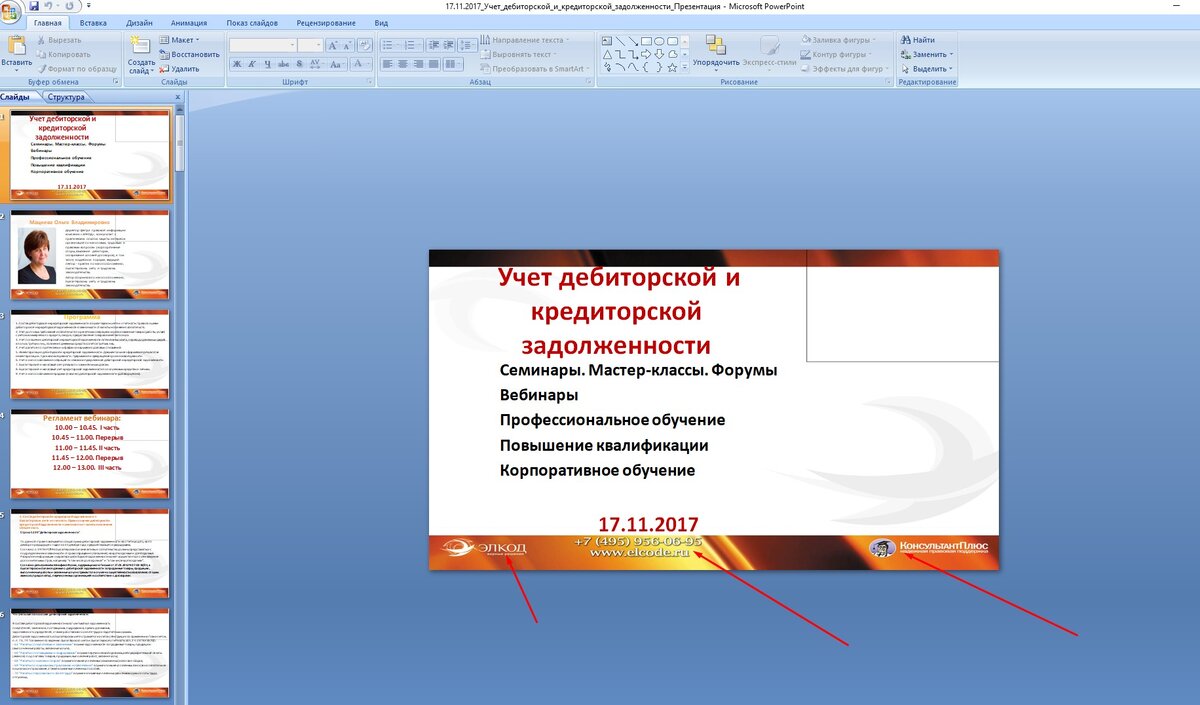Image resolution: width=1200 pixels, height=705 pixels.
Task: Open the Рецензирование tab
Action: pyautogui.click(x=326, y=23)
